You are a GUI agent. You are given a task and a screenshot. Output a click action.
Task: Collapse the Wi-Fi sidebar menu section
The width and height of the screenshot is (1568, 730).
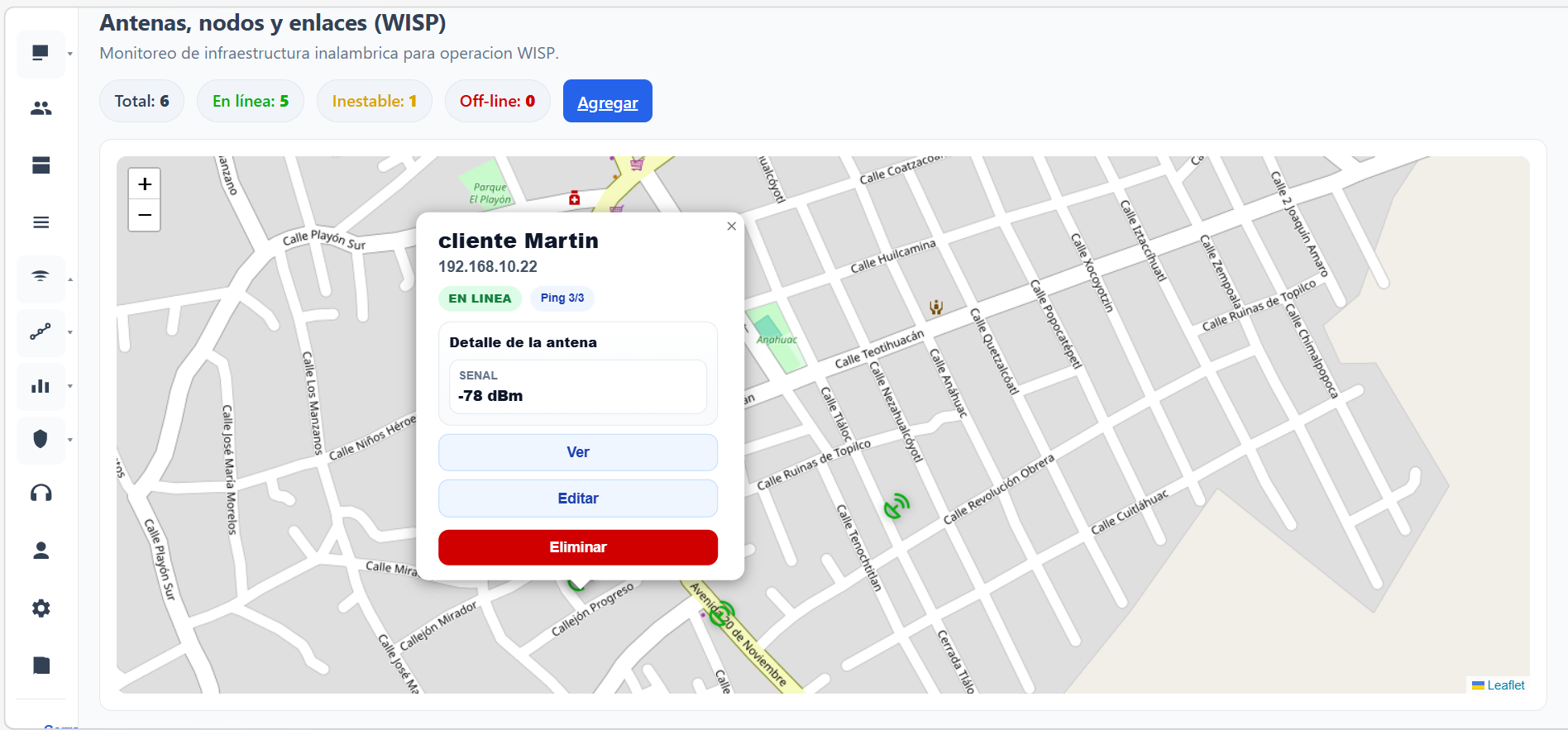point(41,278)
